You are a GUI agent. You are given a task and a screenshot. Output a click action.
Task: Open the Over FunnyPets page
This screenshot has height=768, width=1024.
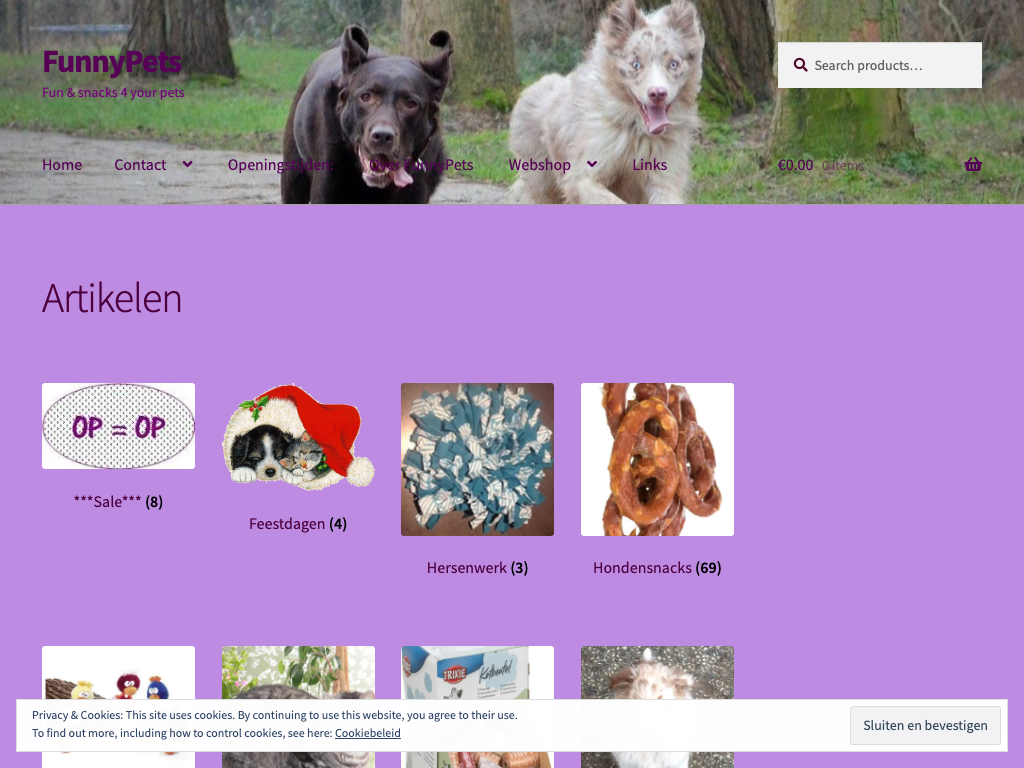point(421,165)
